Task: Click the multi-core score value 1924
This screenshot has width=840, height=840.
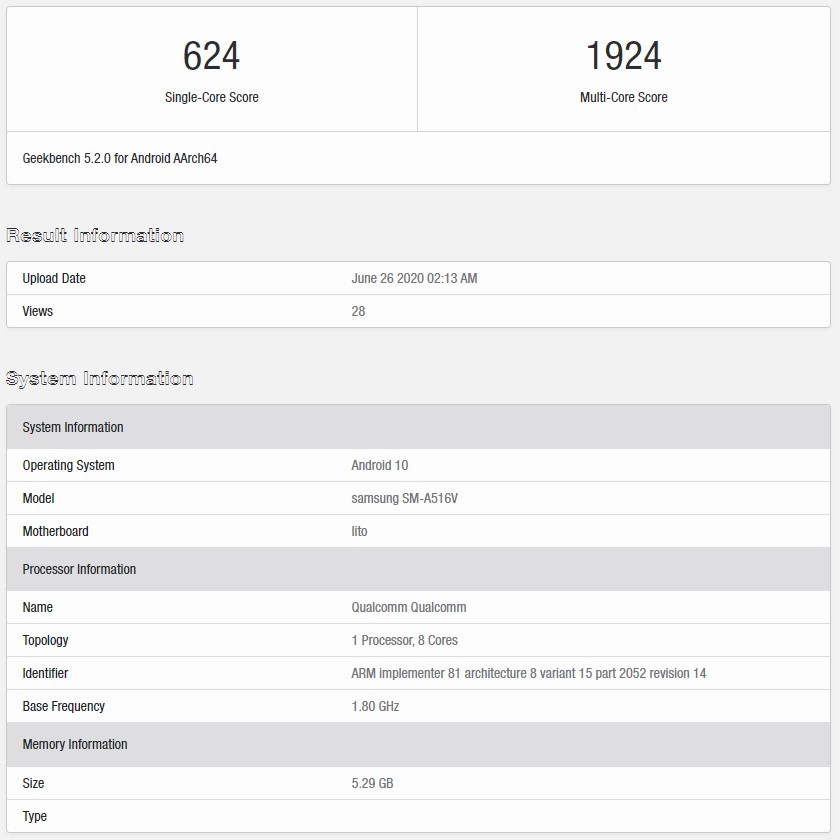Action: pos(623,56)
